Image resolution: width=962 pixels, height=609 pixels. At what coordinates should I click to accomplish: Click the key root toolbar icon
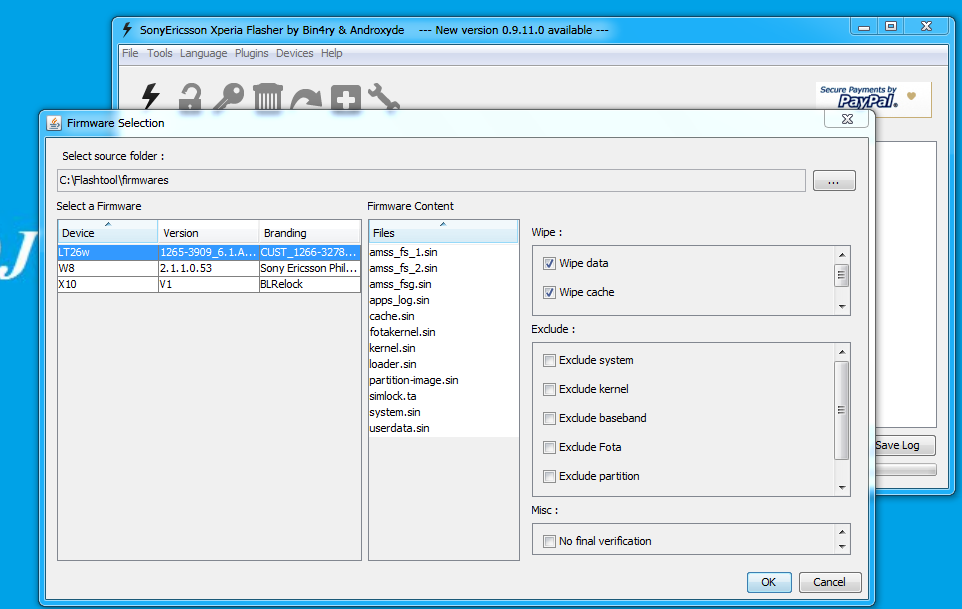tap(229, 97)
